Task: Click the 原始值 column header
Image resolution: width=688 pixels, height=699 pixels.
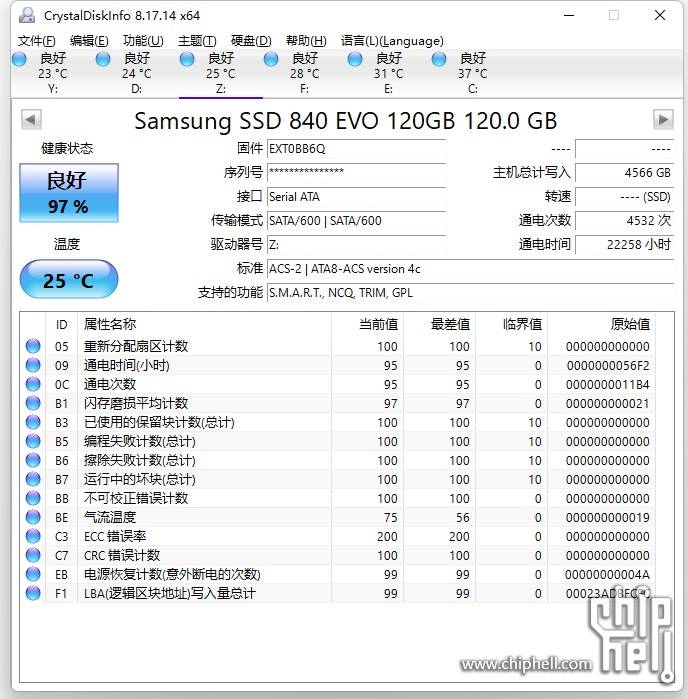Action: [601, 324]
